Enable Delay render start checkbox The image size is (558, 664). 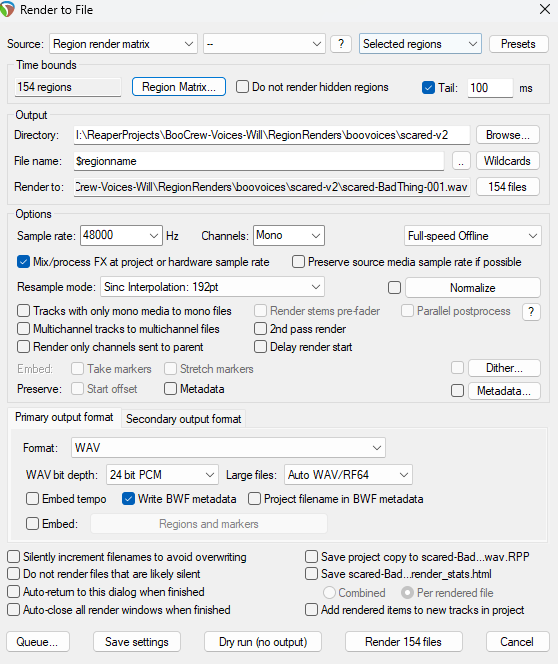point(260,347)
